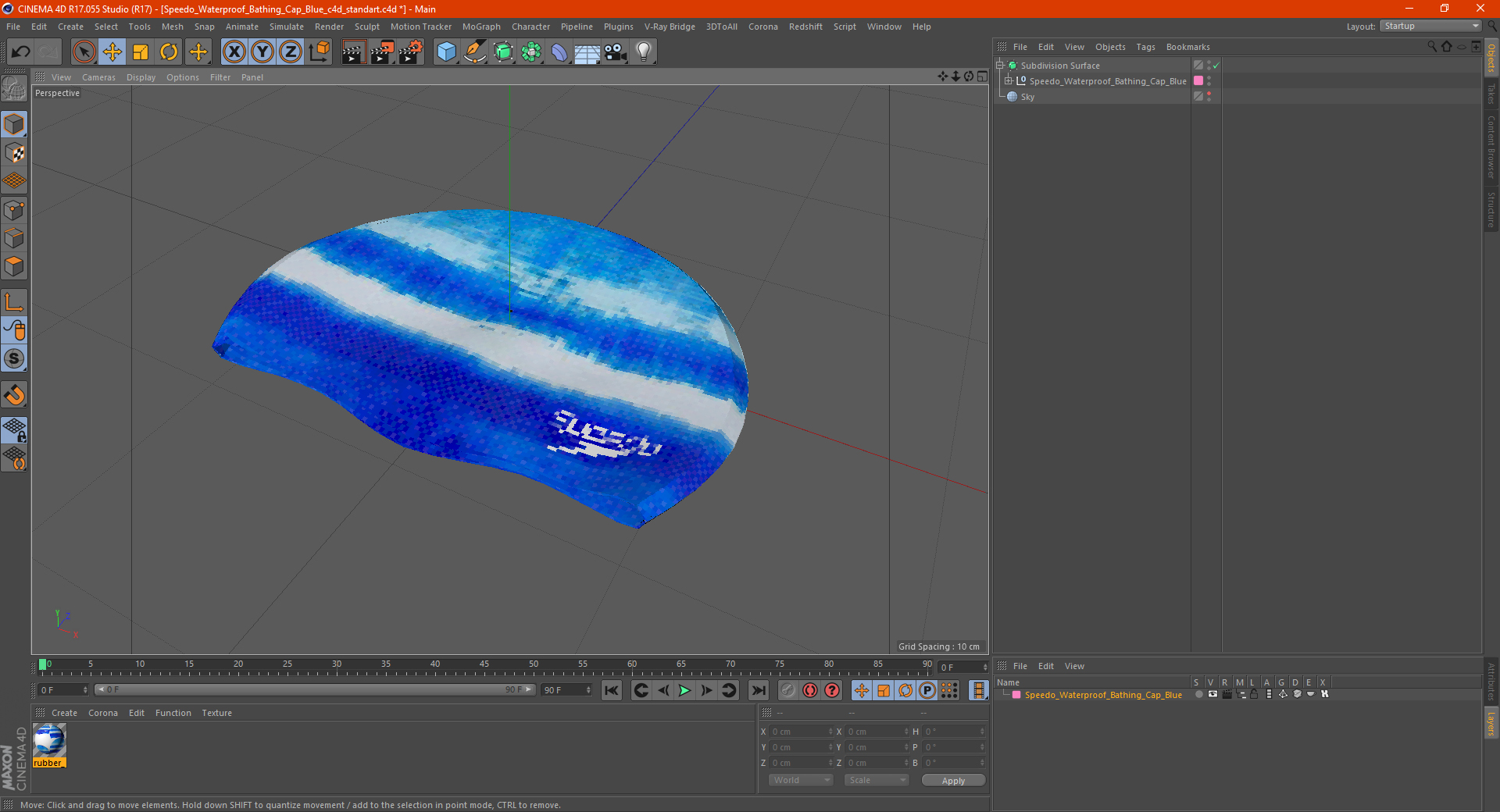Open viewport Cameras menu
The width and height of the screenshot is (1500, 812).
[x=98, y=77]
